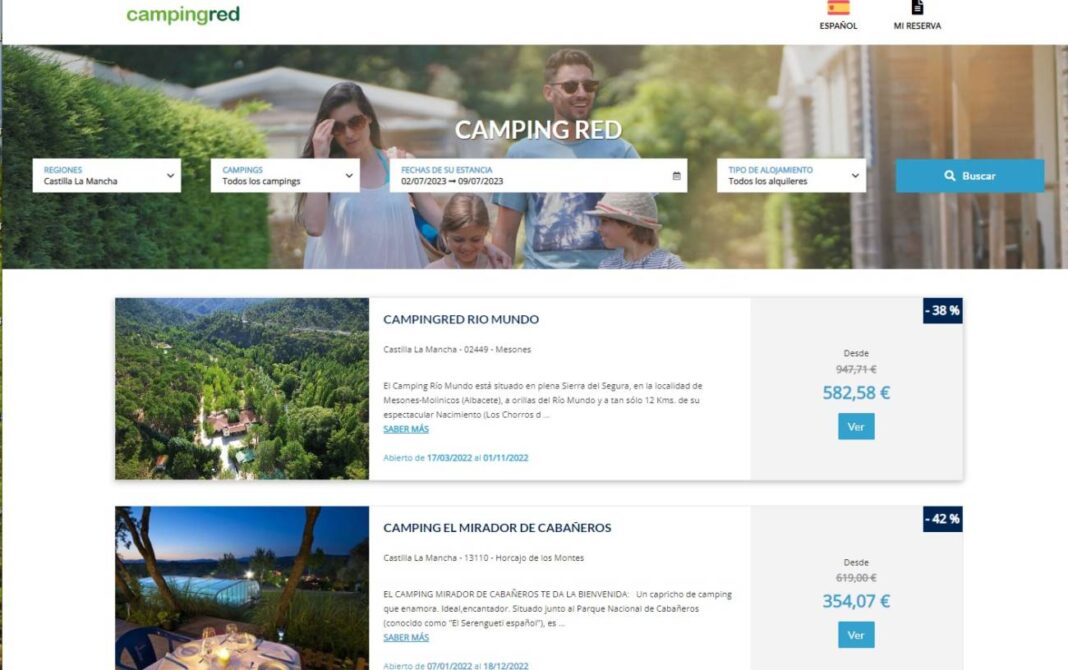Click the Fechas de su estancia field

(x=538, y=176)
